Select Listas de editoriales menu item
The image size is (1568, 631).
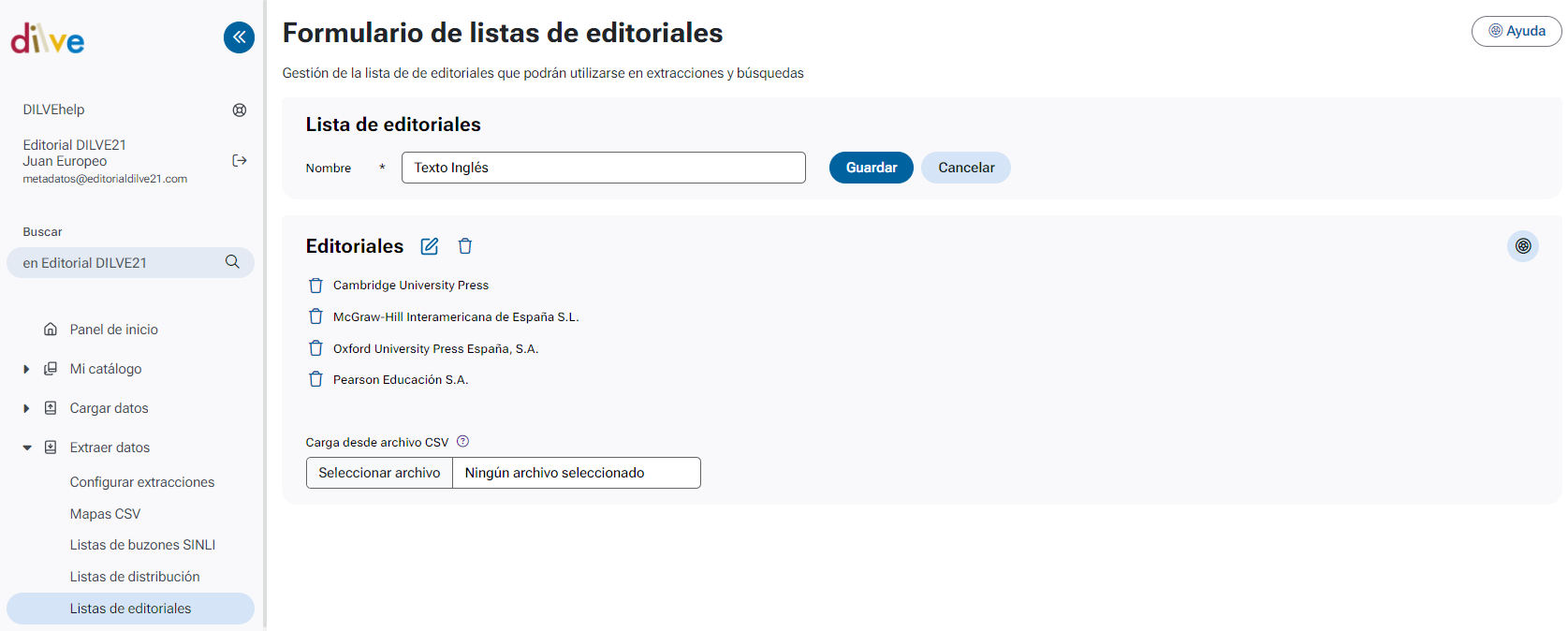point(131,609)
